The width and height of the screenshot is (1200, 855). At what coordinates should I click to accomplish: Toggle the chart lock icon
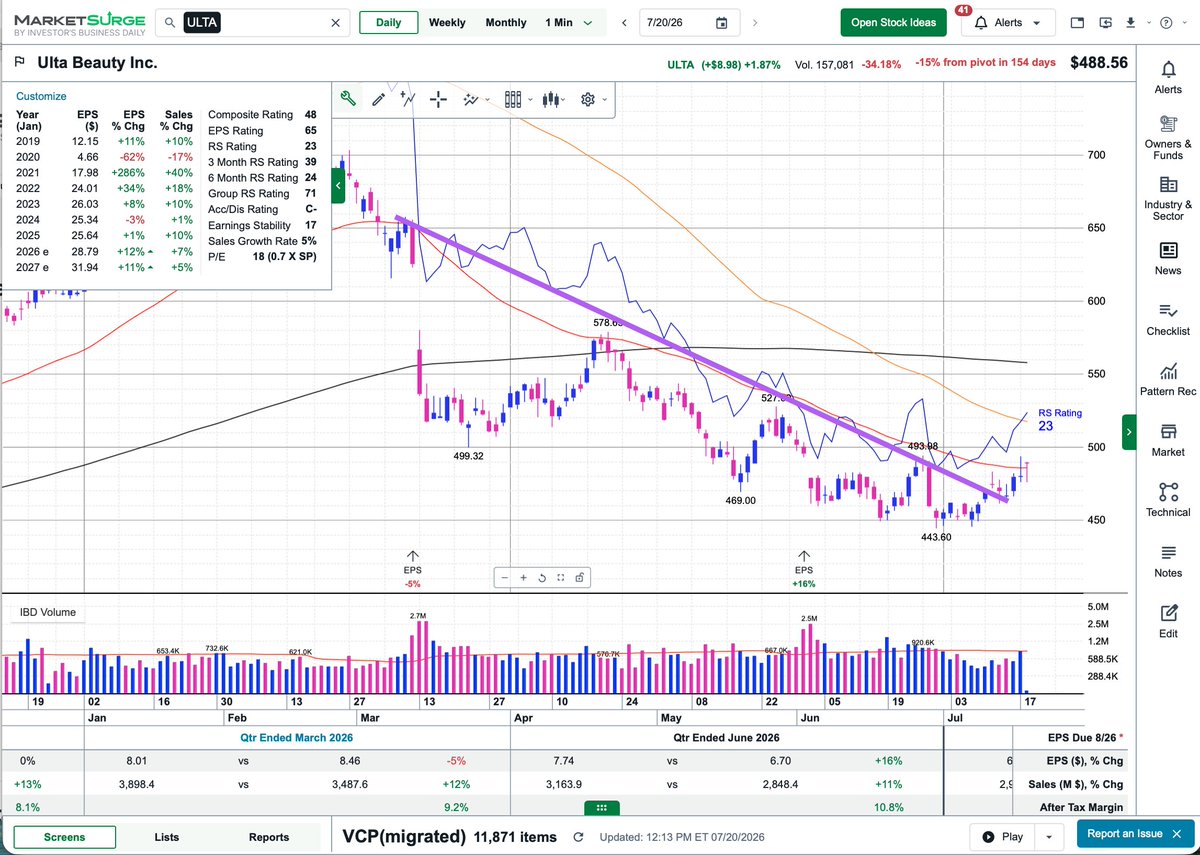579,577
